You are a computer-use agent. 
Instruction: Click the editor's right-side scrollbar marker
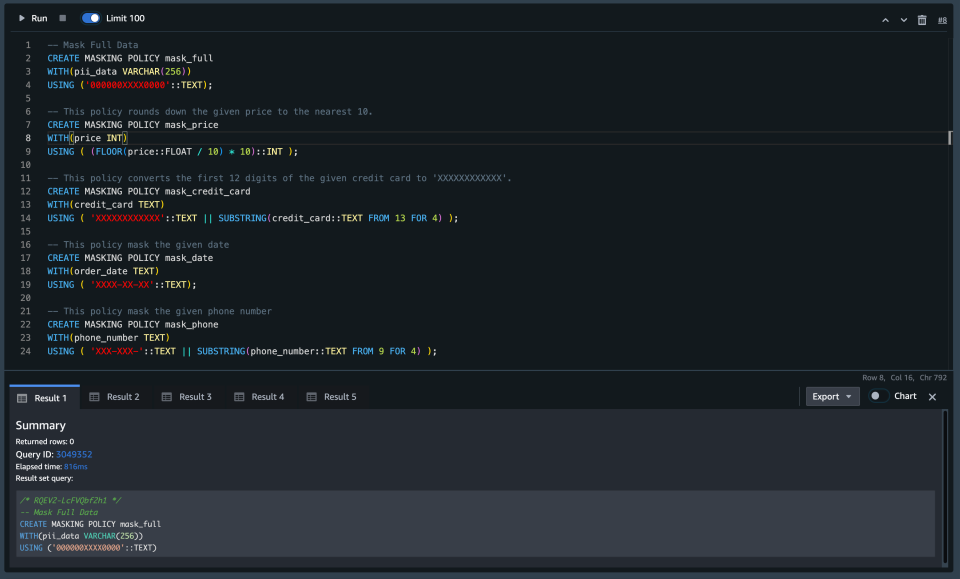click(950, 138)
